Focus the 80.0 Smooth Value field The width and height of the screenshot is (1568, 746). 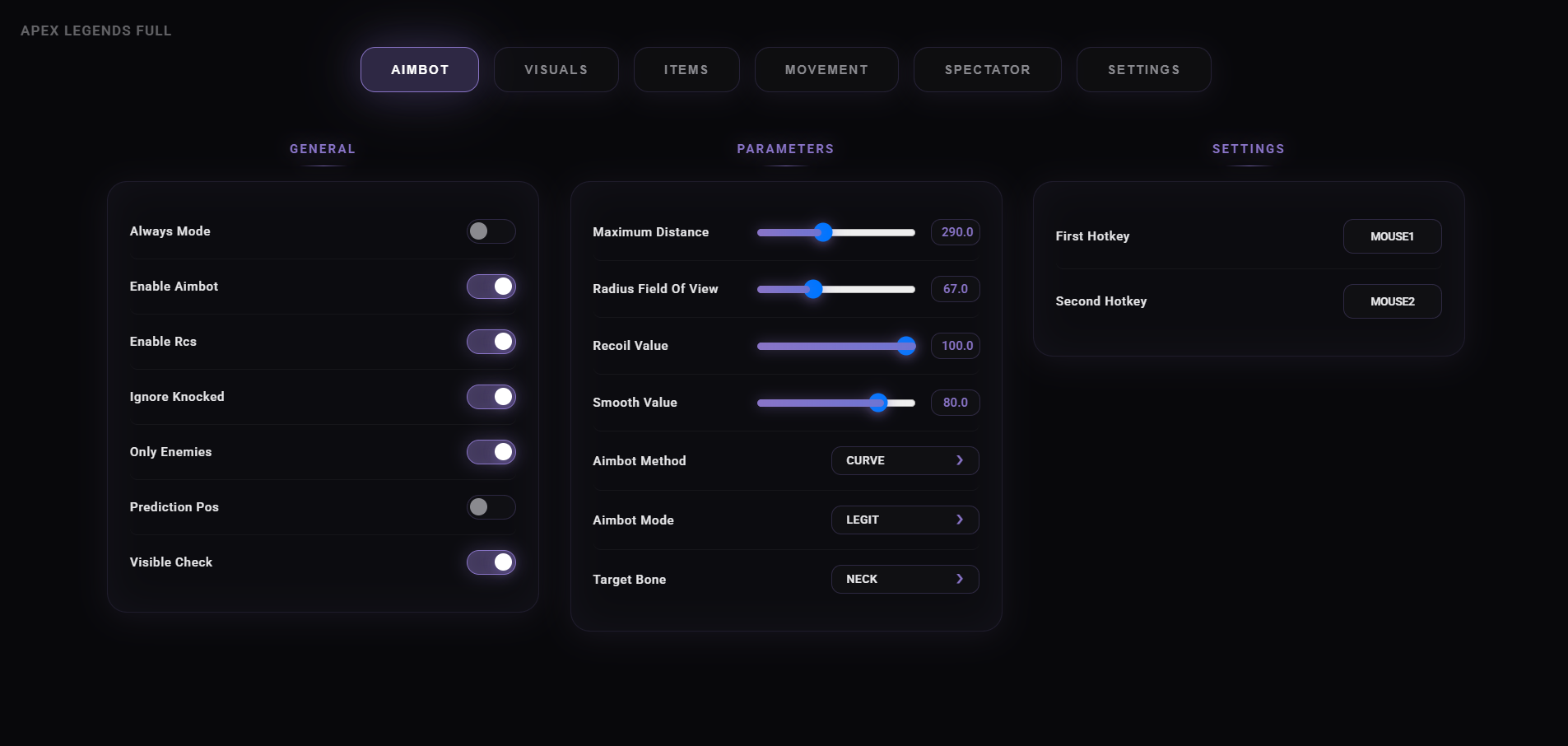(x=956, y=403)
